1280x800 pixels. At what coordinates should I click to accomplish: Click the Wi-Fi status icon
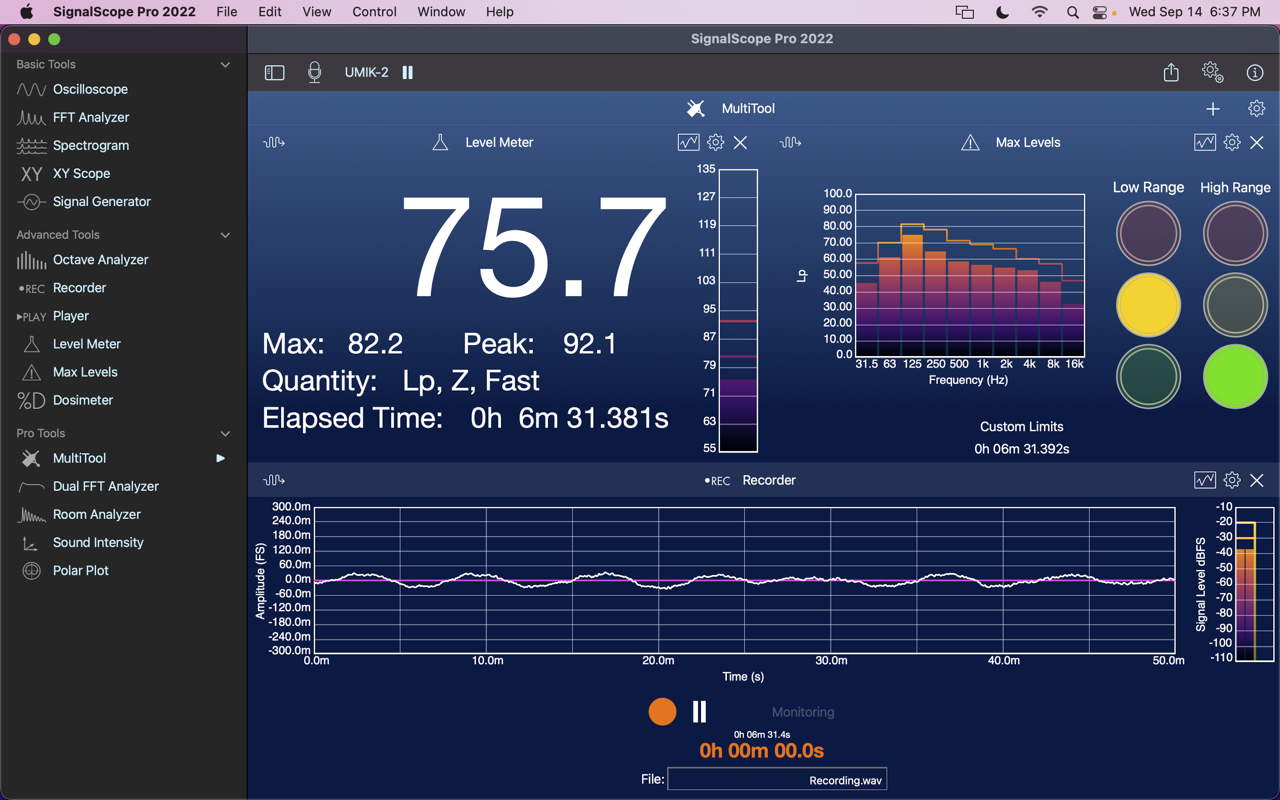click(x=1040, y=12)
